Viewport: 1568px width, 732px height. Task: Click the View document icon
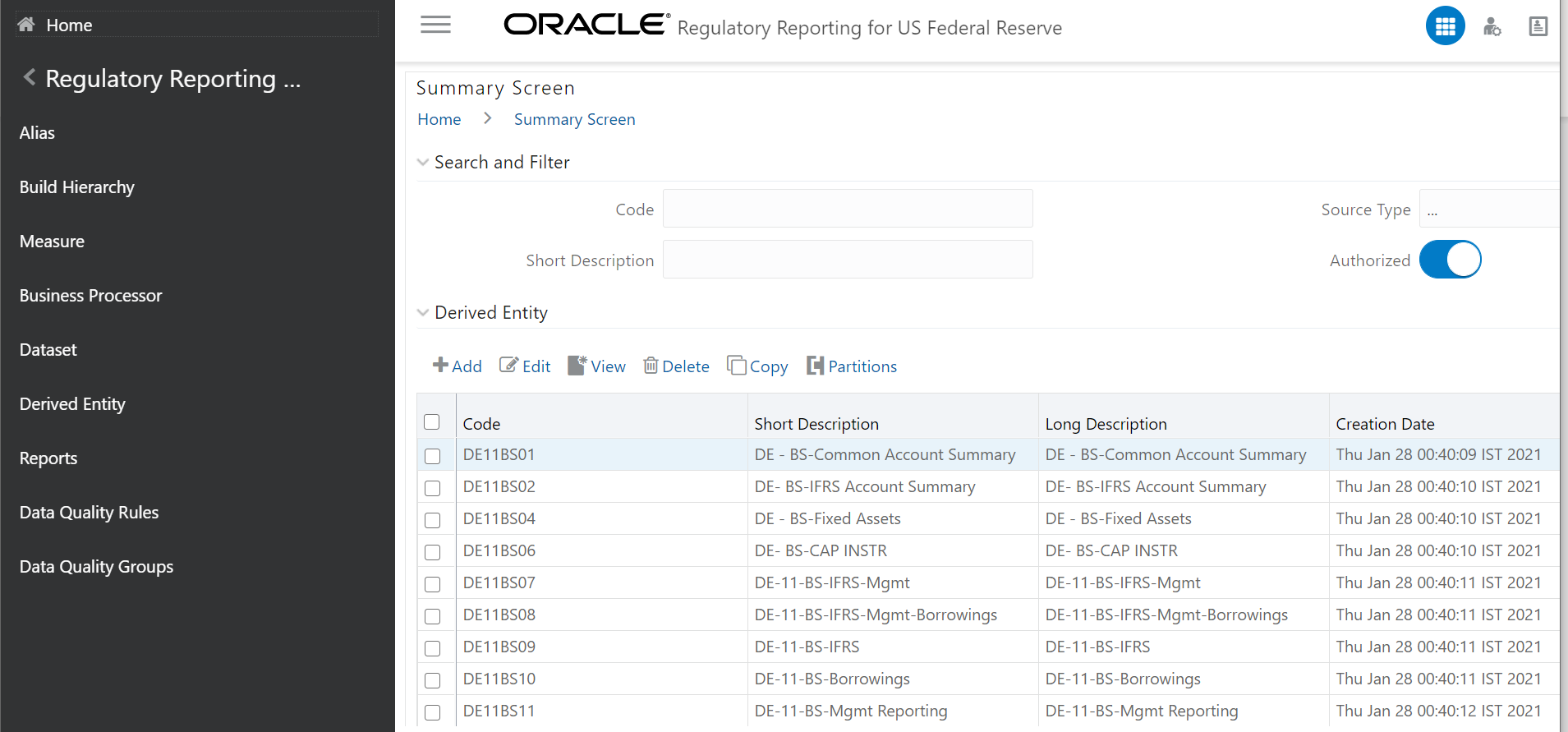pos(577,365)
